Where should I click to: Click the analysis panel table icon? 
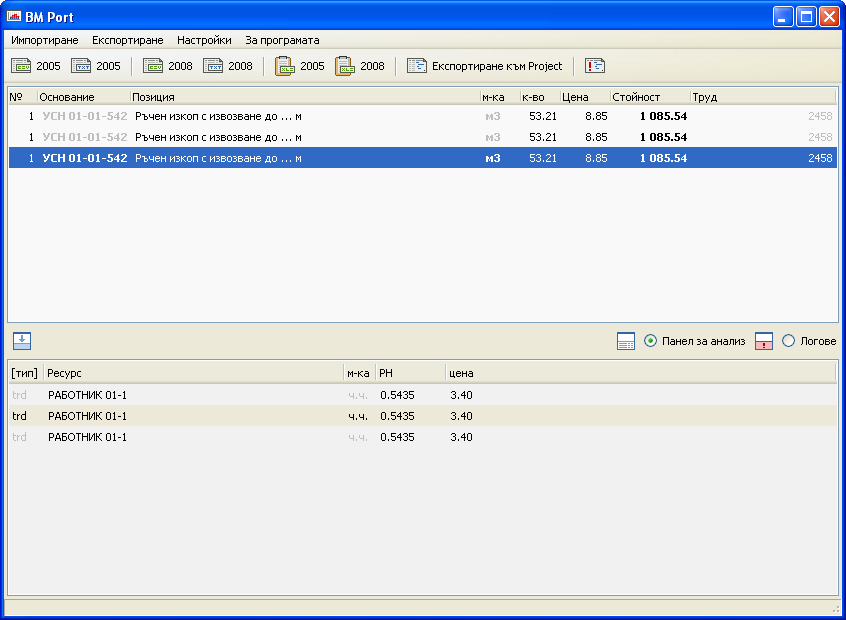pyautogui.click(x=626, y=341)
